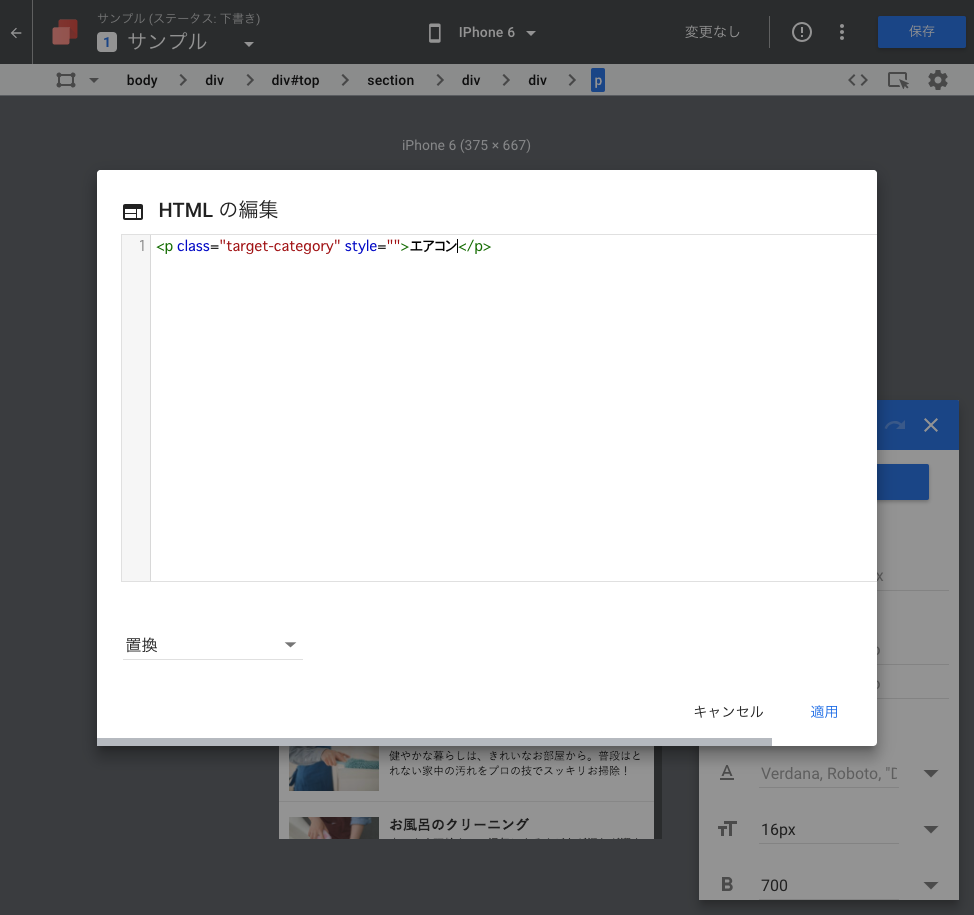Click 適用 to apply the HTML edit
The image size is (974, 915).
823,712
